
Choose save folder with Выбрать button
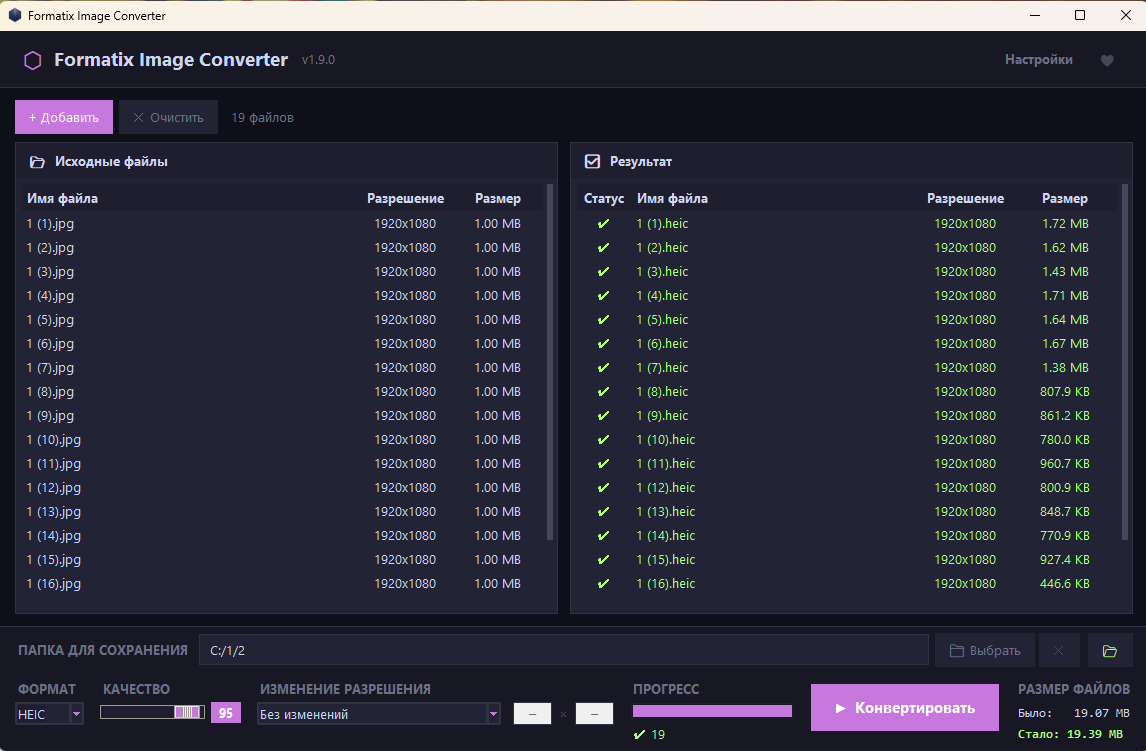pyautogui.click(x=984, y=651)
